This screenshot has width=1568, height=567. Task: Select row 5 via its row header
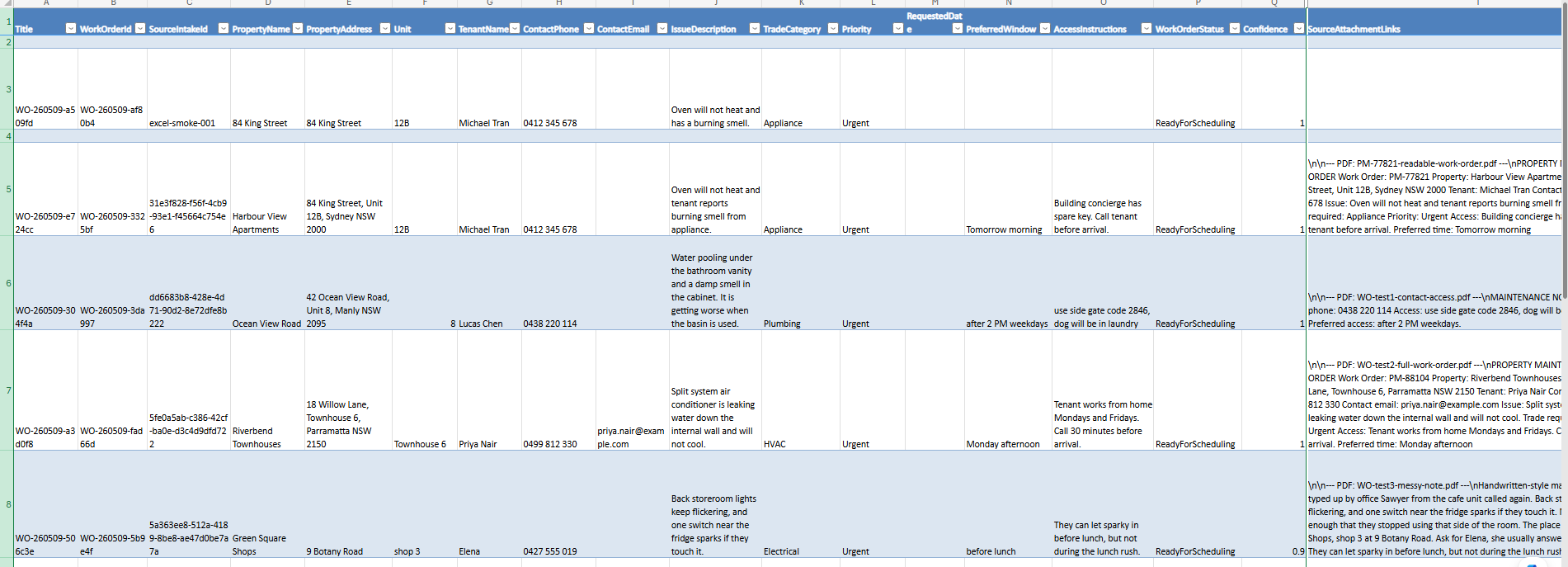click(x=7, y=189)
